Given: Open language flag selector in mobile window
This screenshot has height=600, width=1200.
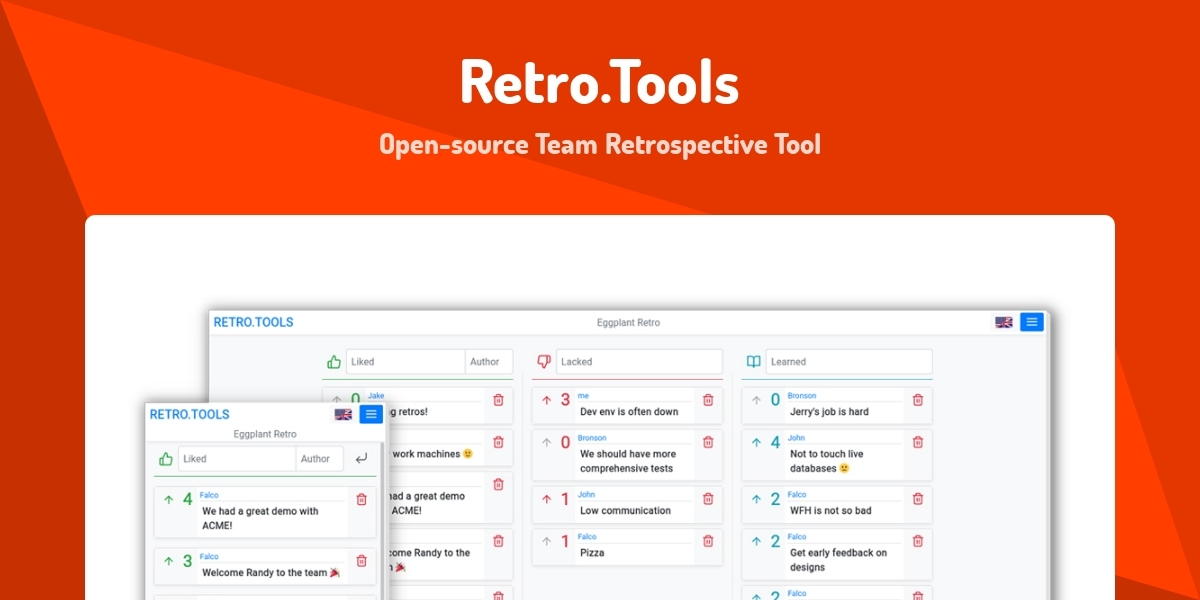Looking at the screenshot, I should point(343,414).
